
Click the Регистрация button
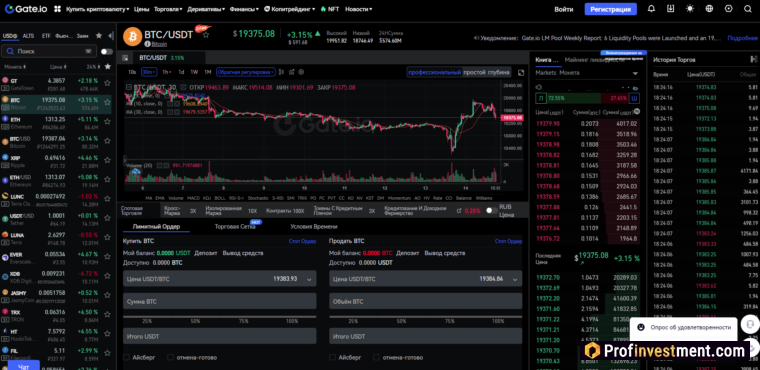point(611,9)
